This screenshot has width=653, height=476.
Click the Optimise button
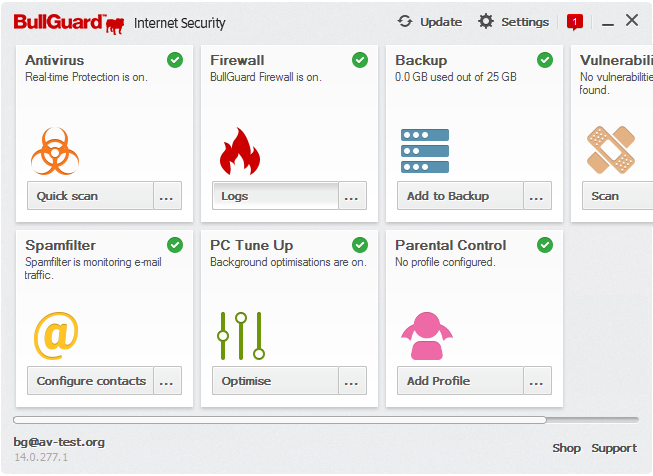pyautogui.click(x=275, y=381)
